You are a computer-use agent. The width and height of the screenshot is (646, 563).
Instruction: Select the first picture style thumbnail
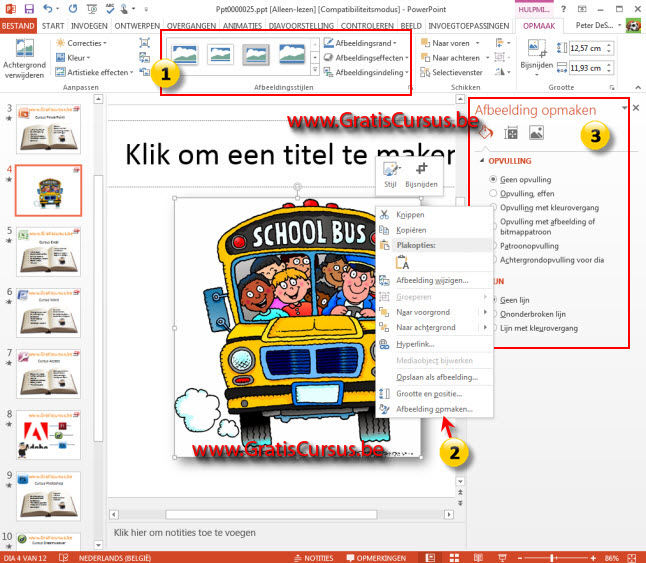point(185,55)
